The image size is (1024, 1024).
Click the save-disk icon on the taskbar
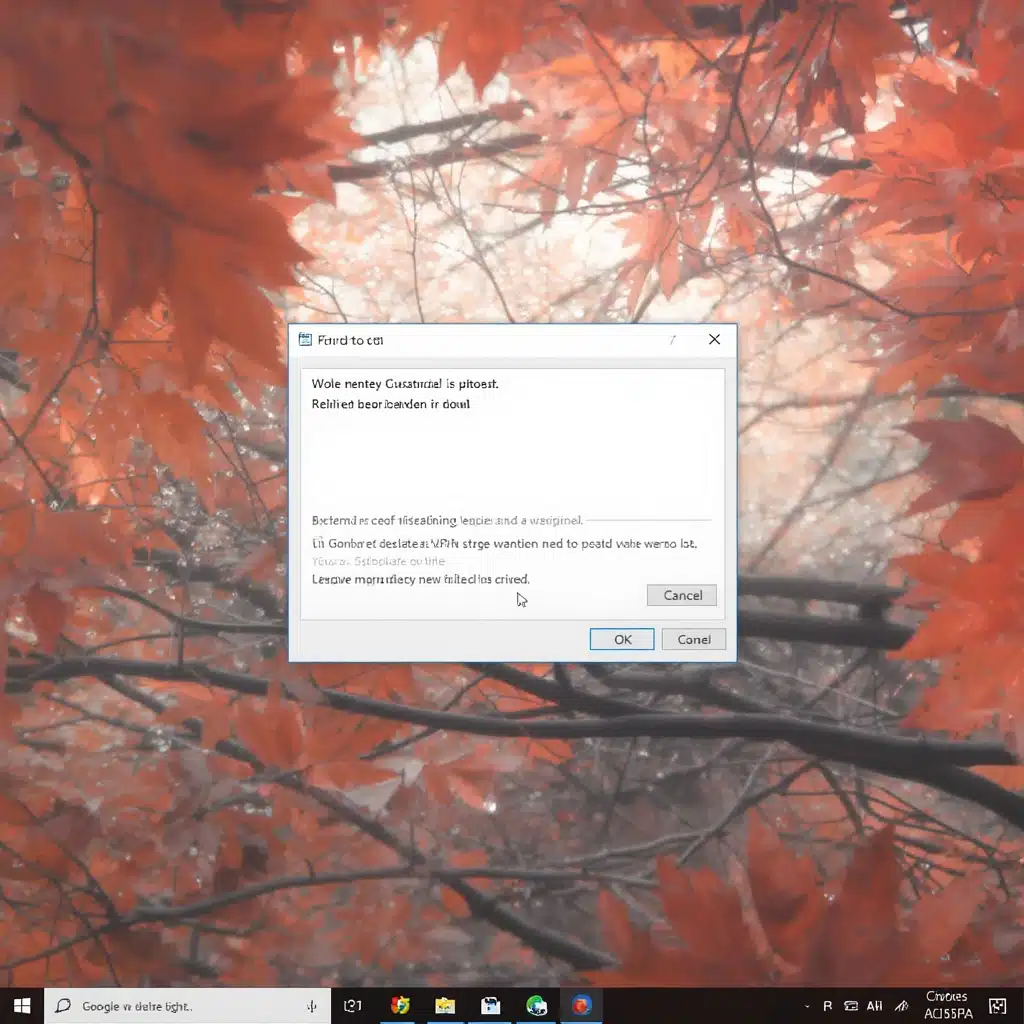490,1005
